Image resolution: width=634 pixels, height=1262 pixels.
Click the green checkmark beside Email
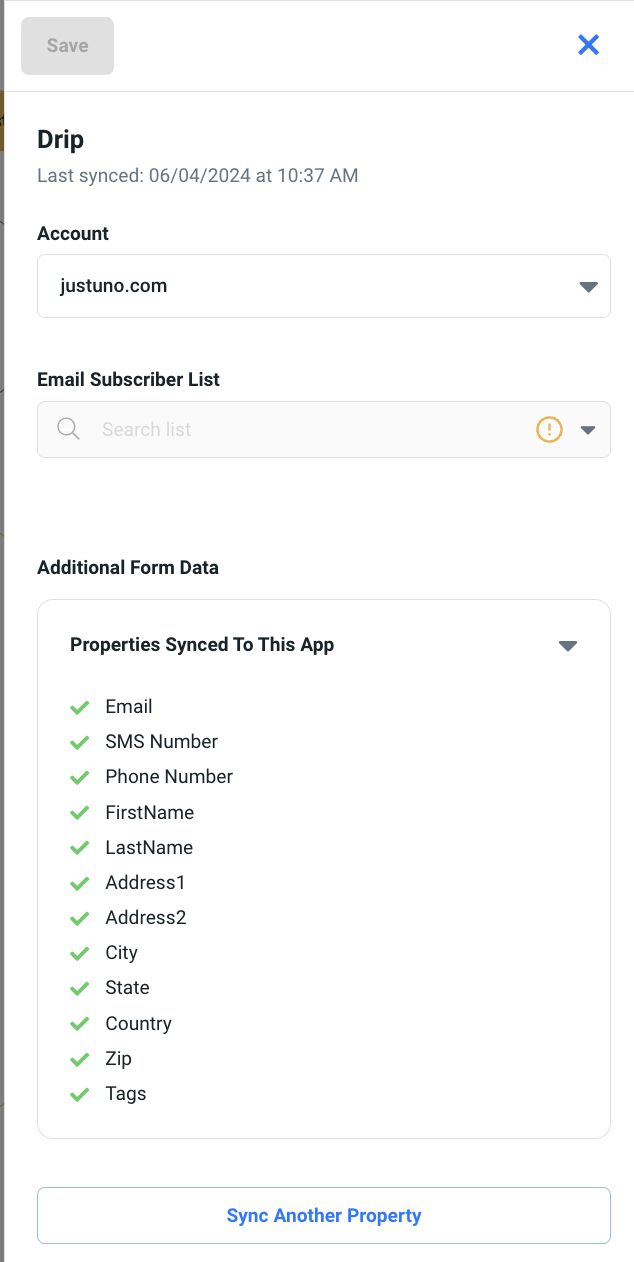[x=80, y=708]
